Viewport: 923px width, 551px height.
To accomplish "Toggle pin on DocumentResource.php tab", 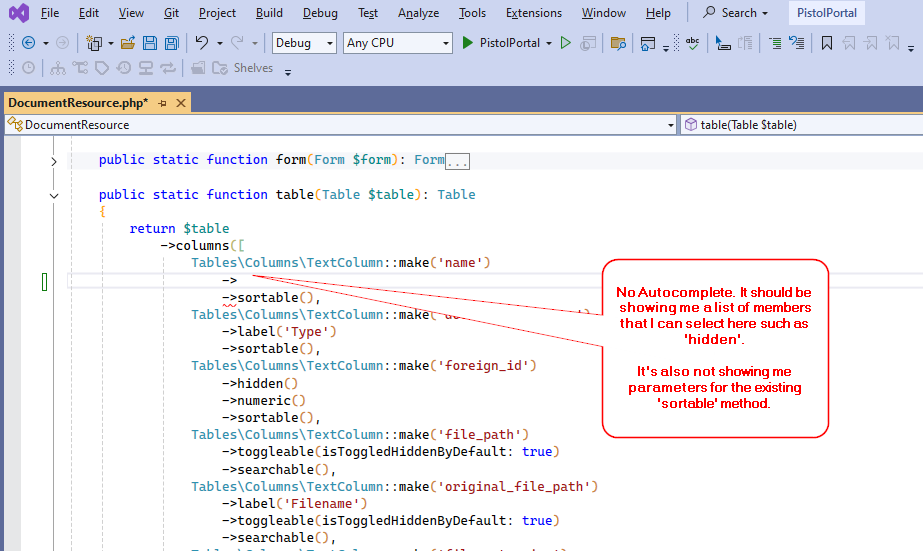I will (163, 102).
